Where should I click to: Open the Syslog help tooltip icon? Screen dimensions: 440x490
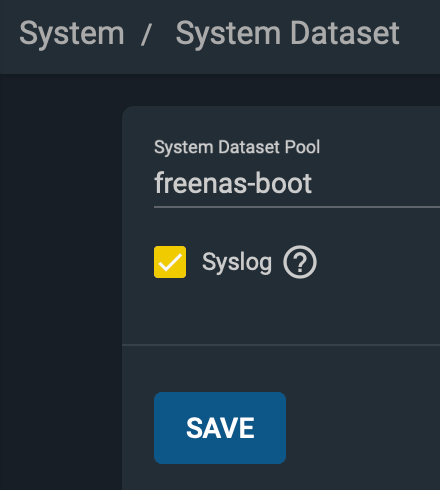tap(300, 262)
